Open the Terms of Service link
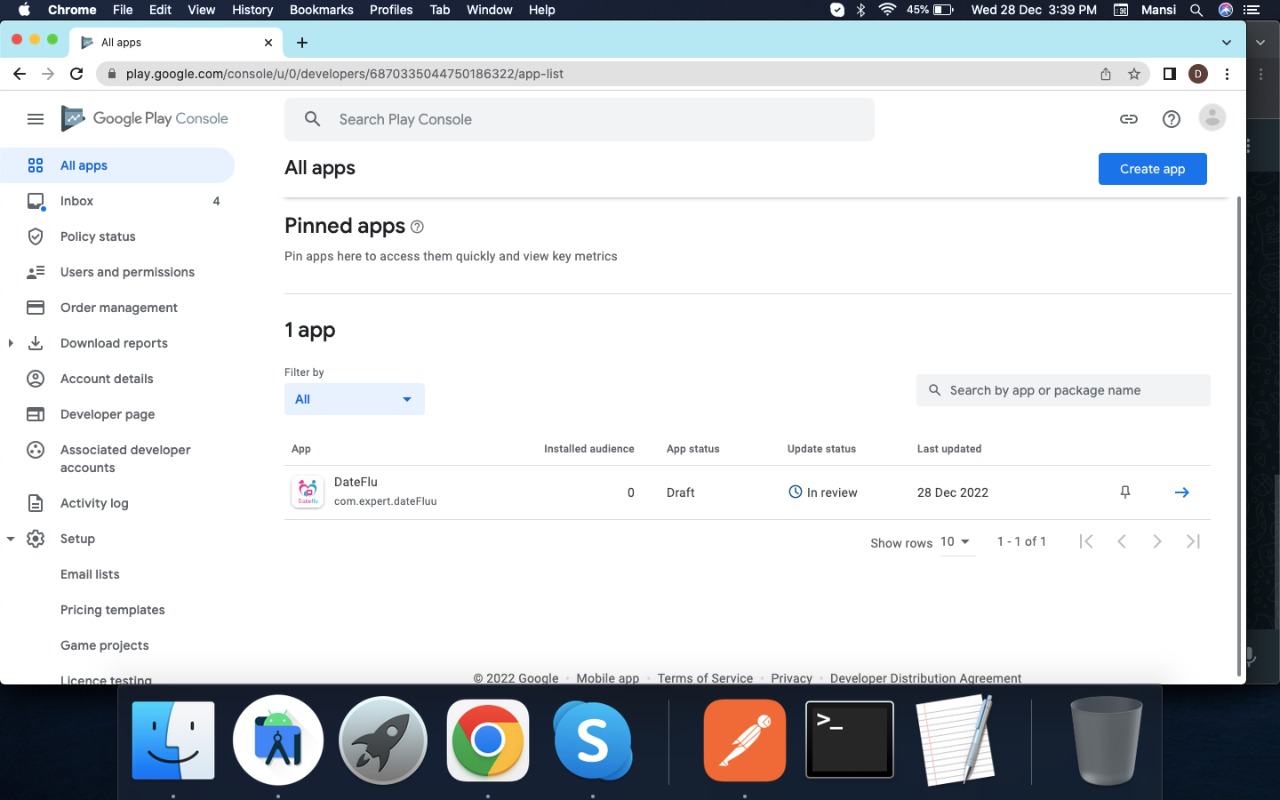This screenshot has height=800, width=1280. [x=704, y=678]
